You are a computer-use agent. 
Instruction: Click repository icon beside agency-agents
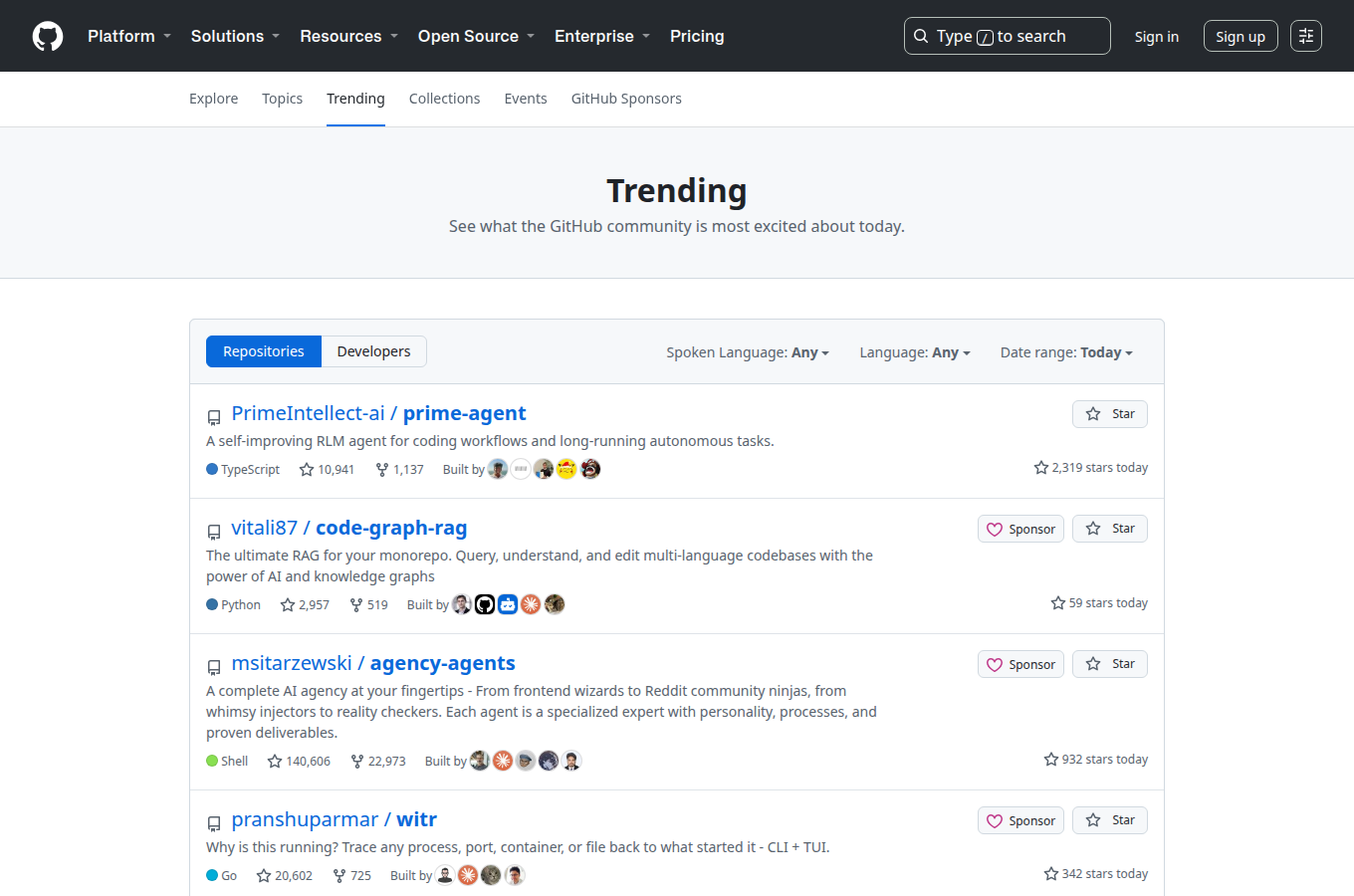click(x=214, y=667)
